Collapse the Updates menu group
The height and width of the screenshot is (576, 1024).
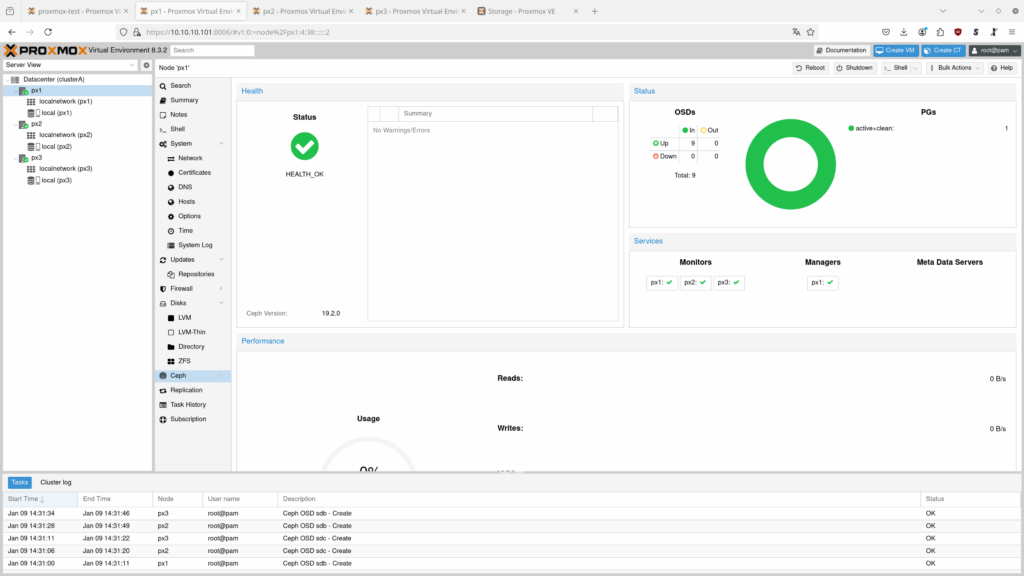coord(221,260)
